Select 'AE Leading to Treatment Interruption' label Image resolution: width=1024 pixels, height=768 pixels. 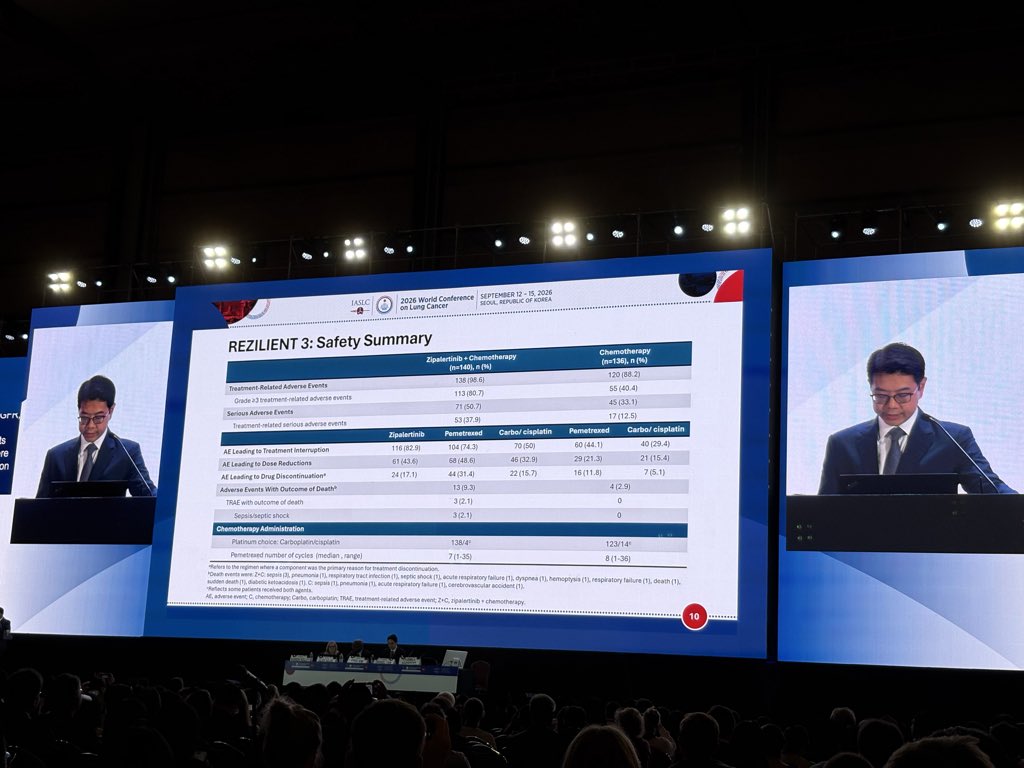coord(276,451)
